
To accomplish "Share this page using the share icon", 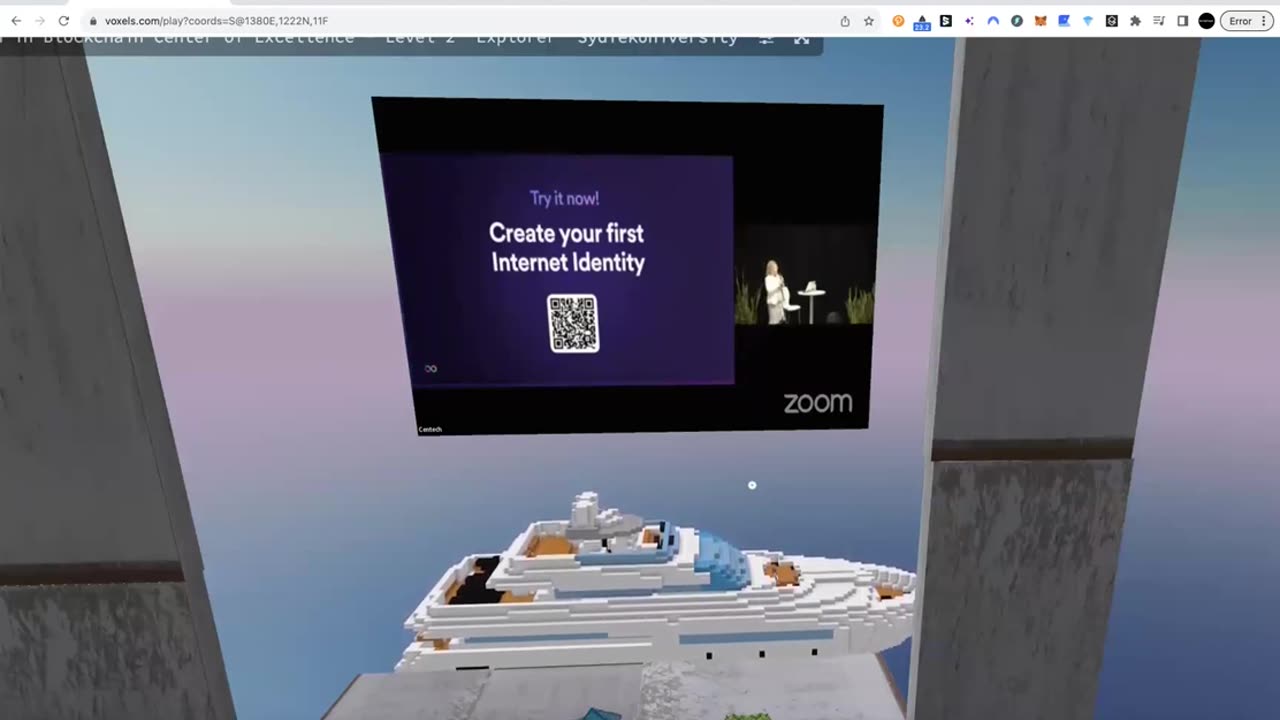I will click(x=845, y=21).
